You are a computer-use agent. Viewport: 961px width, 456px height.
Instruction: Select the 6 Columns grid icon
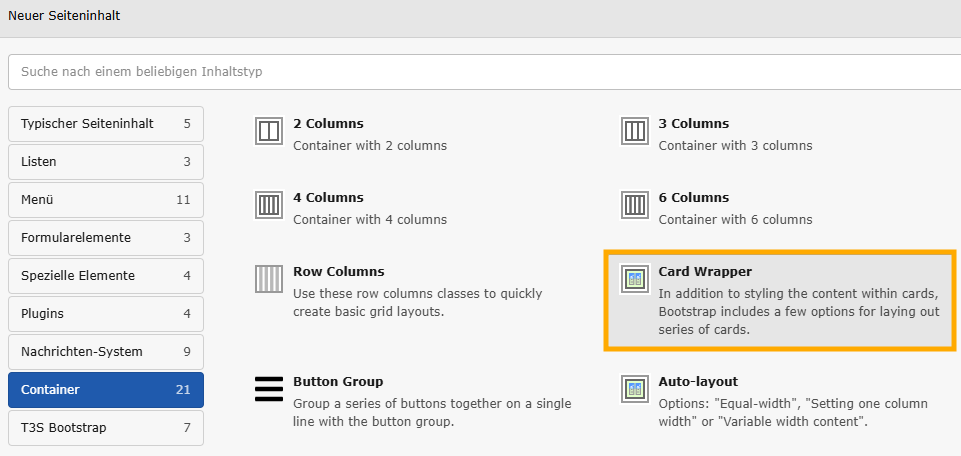[635, 205]
